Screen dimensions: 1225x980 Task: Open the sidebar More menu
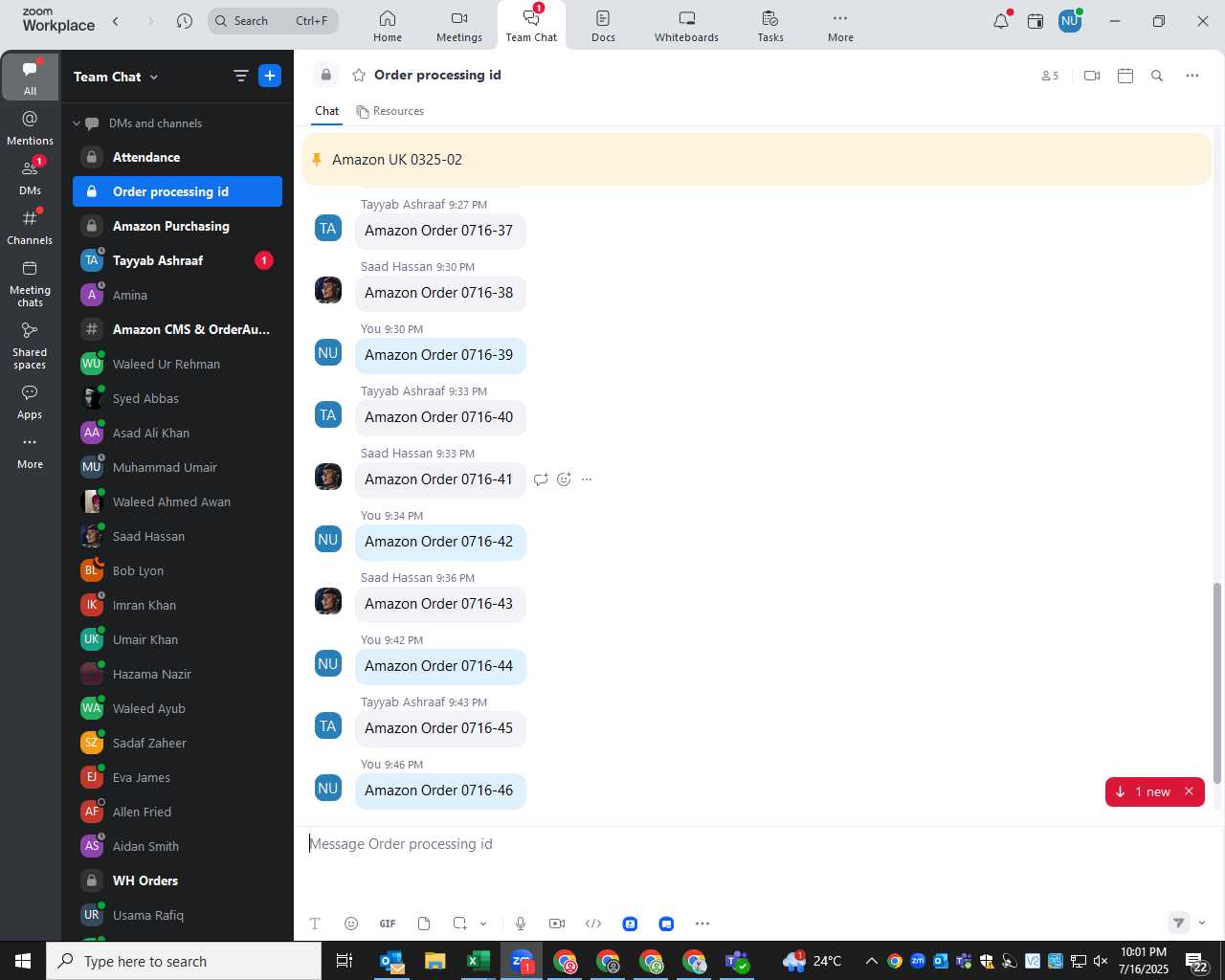pyautogui.click(x=30, y=453)
